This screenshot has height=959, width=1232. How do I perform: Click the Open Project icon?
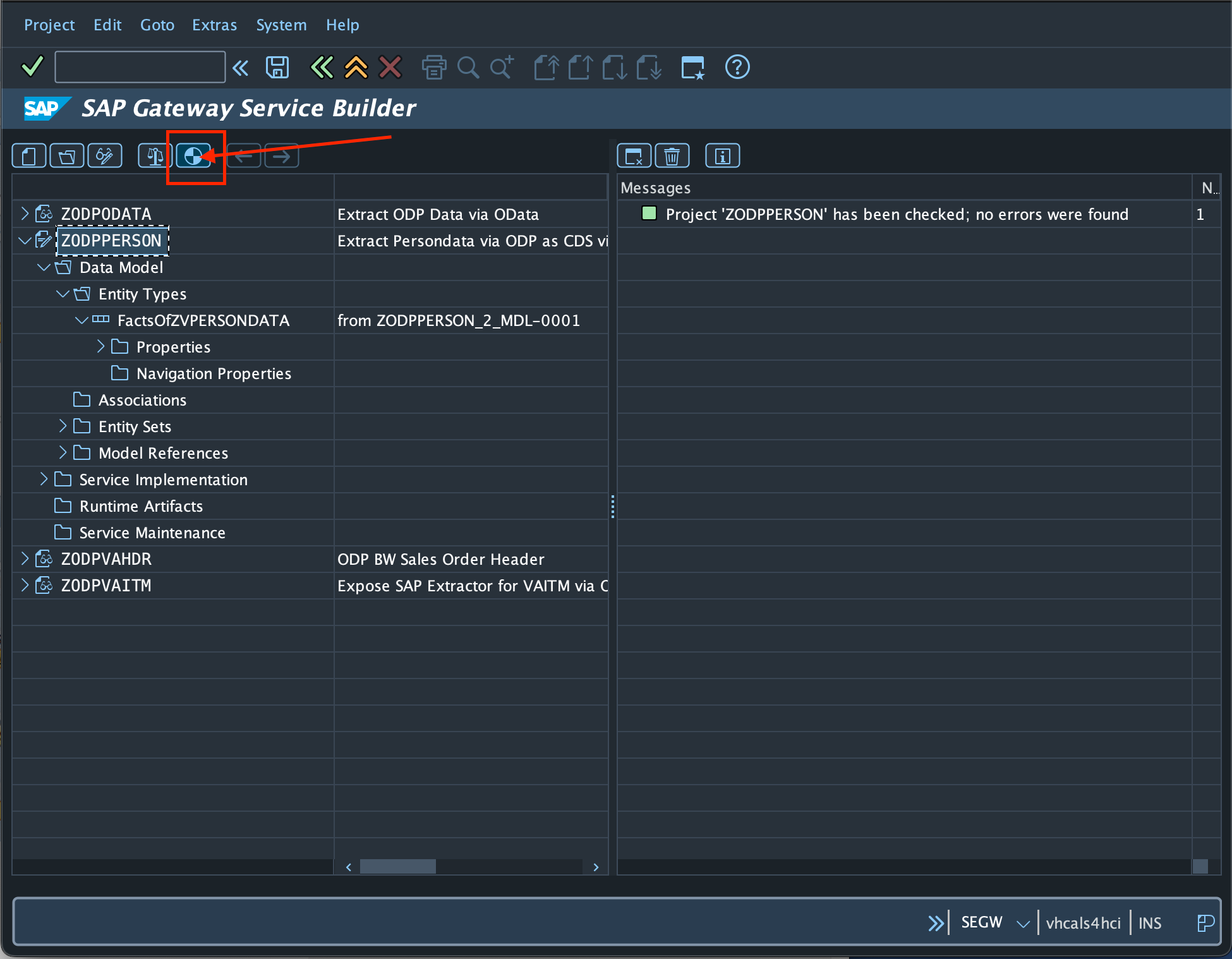[x=67, y=156]
